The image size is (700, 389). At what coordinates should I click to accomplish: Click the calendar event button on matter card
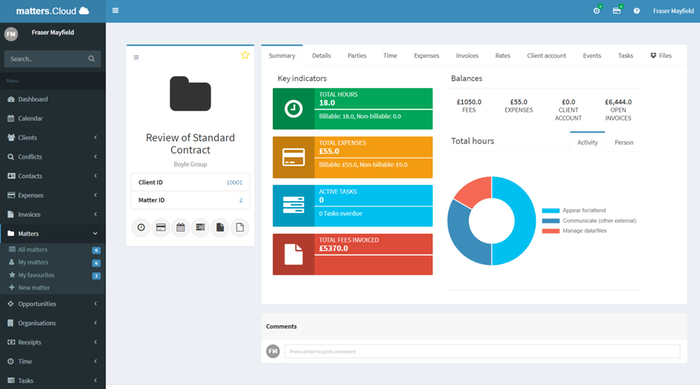tap(180, 227)
